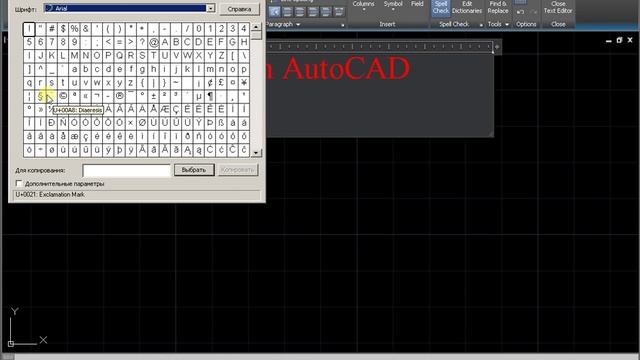Select the lowercase k character

[x=187, y=69]
